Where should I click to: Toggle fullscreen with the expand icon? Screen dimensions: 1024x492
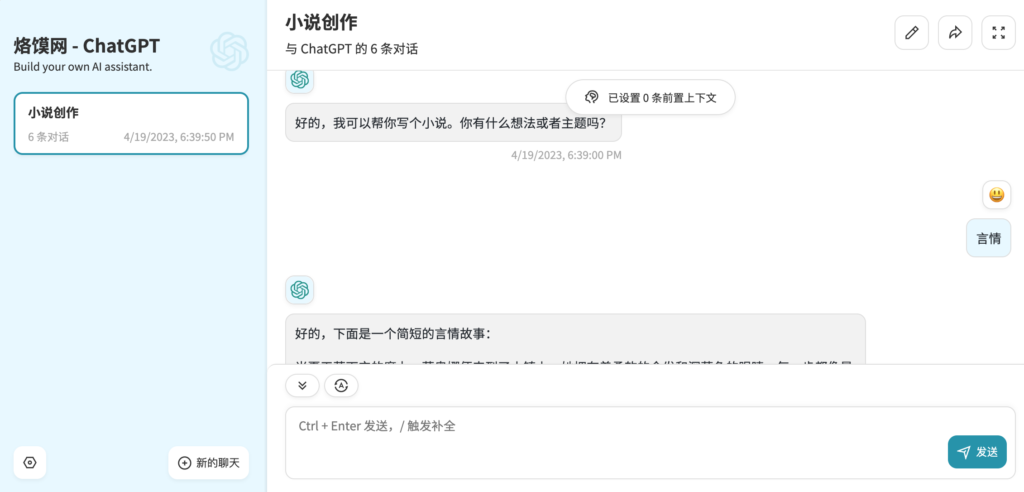(998, 33)
